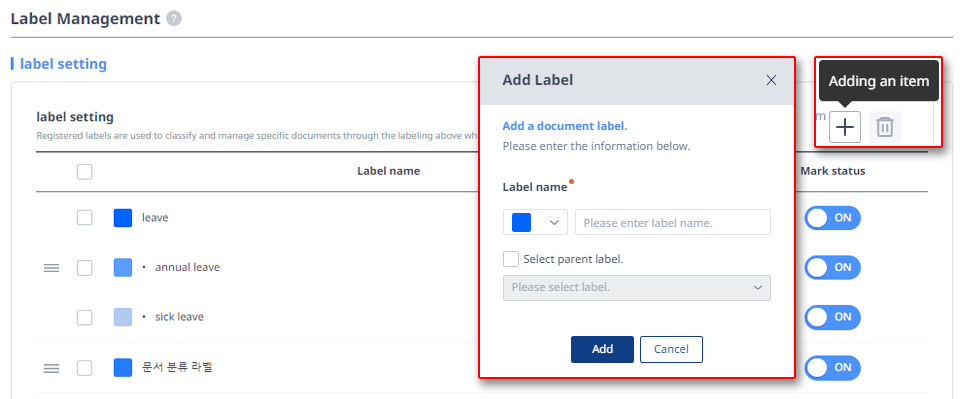Toggle mark status for leave
Image resolution: width=960 pixels, height=399 pixels.
tap(833, 218)
